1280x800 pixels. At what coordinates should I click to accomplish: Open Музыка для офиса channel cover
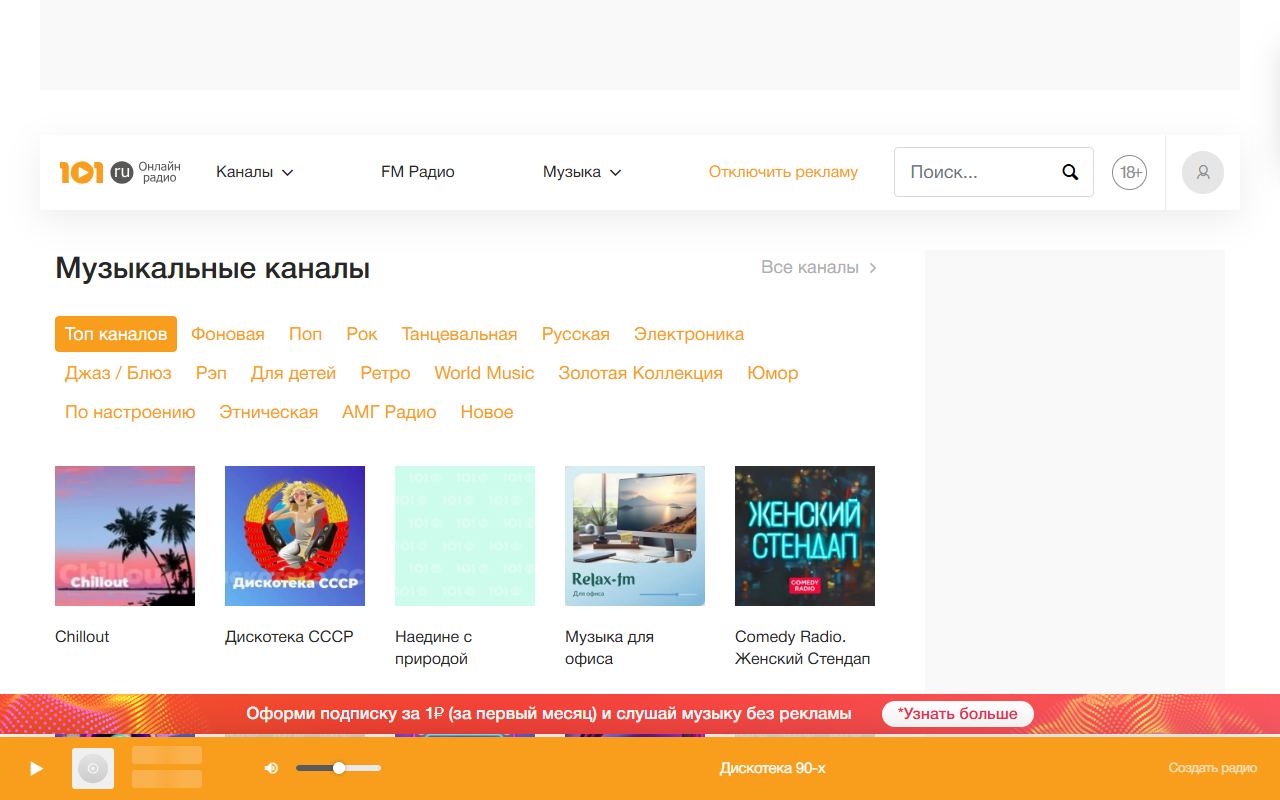pyautogui.click(x=635, y=536)
